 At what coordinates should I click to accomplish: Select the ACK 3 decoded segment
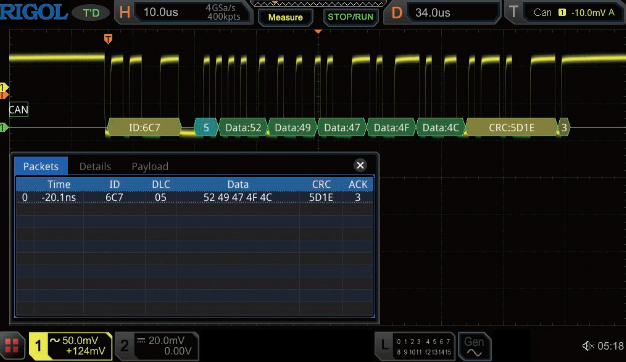tap(564, 128)
